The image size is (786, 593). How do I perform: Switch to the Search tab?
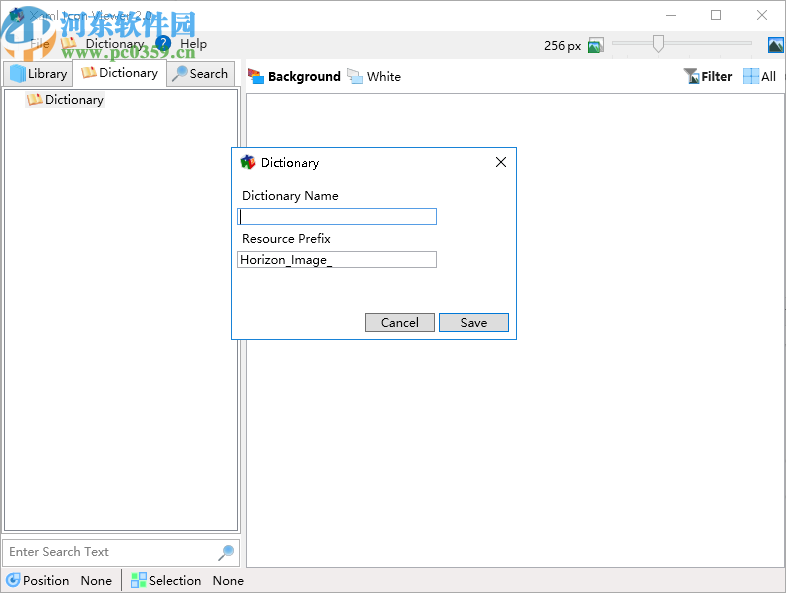click(x=201, y=74)
